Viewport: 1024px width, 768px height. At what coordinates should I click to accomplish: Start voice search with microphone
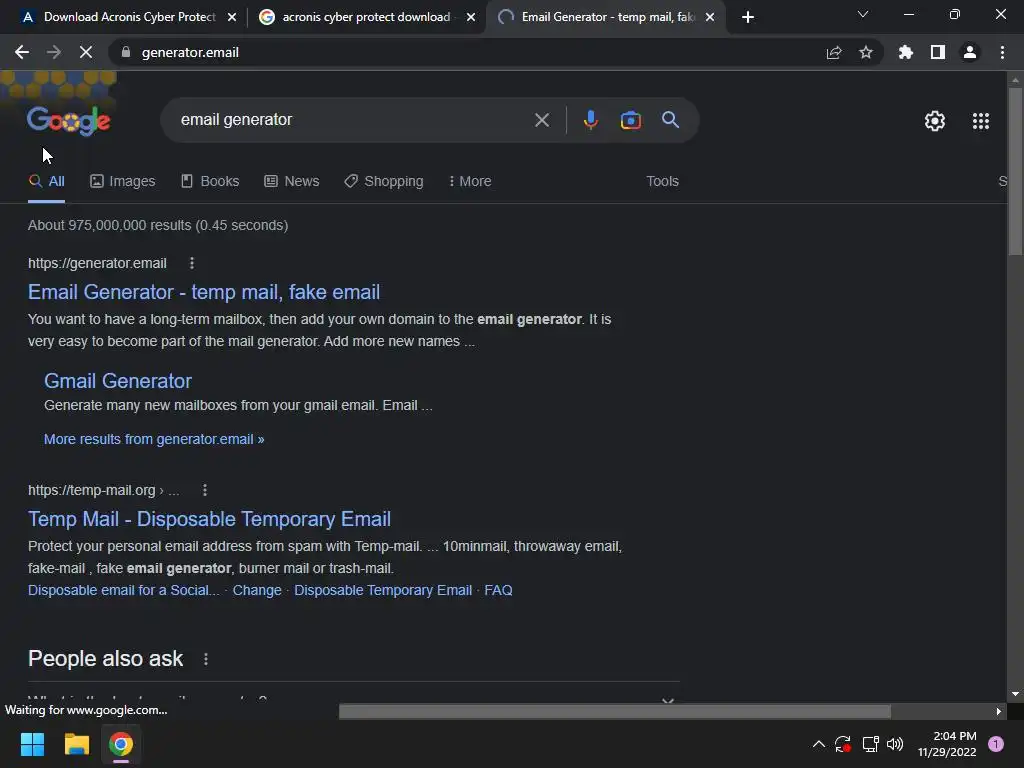tap(590, 120)
